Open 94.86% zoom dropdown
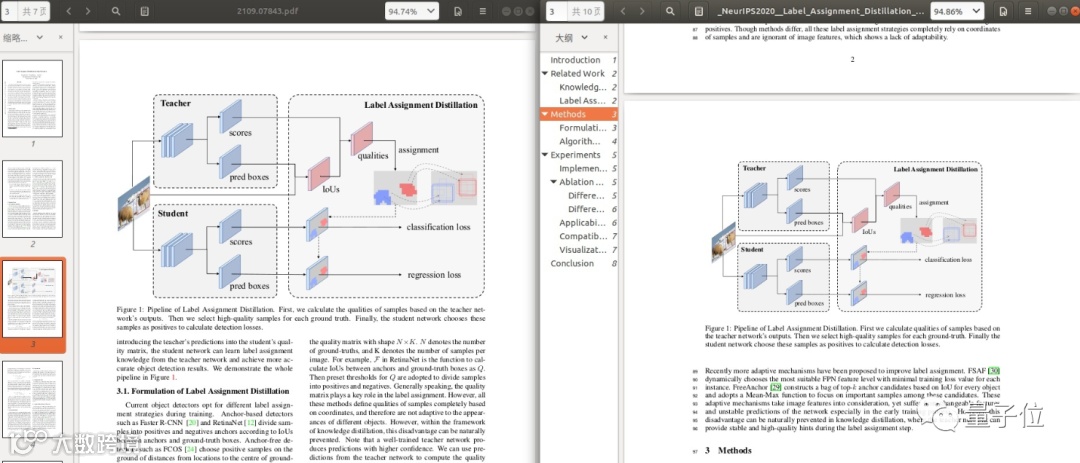The height and width of the screenshot is (463, 1080). point(957,11)
